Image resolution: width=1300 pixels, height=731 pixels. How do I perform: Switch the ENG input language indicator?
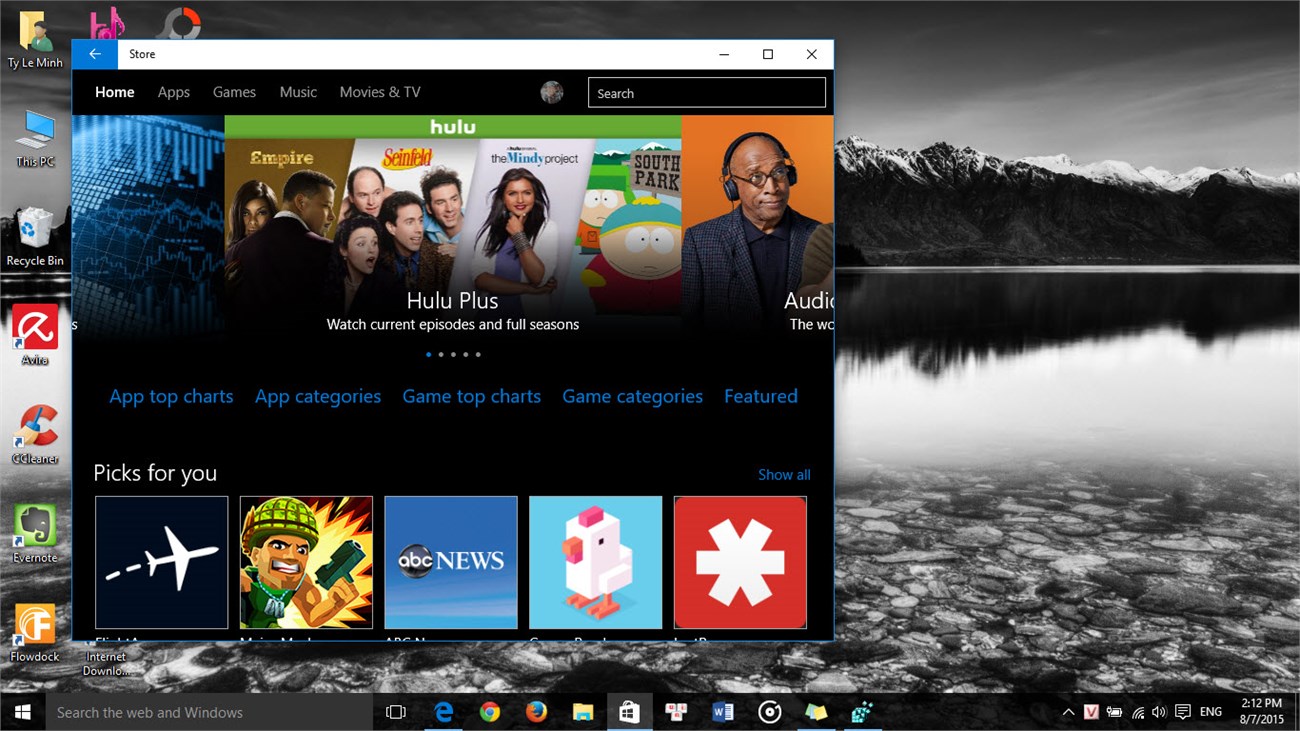point(1211,712)
